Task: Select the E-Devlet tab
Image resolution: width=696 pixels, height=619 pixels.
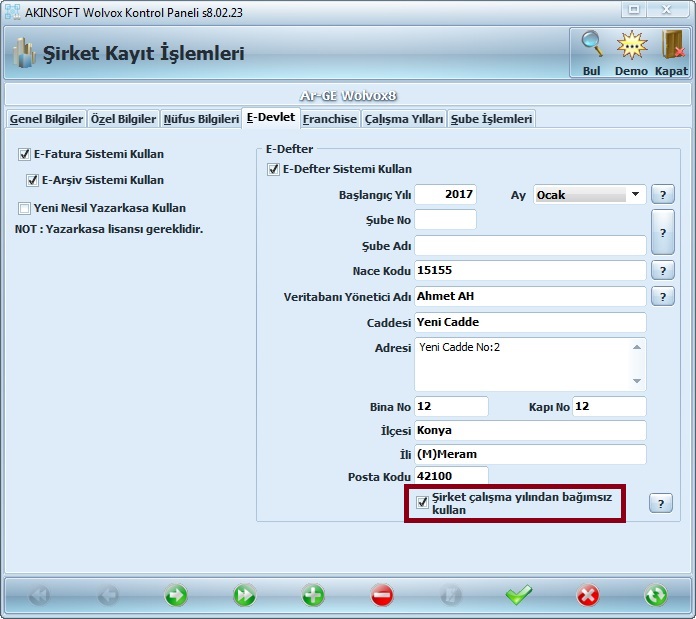Action: click(271, 118)
